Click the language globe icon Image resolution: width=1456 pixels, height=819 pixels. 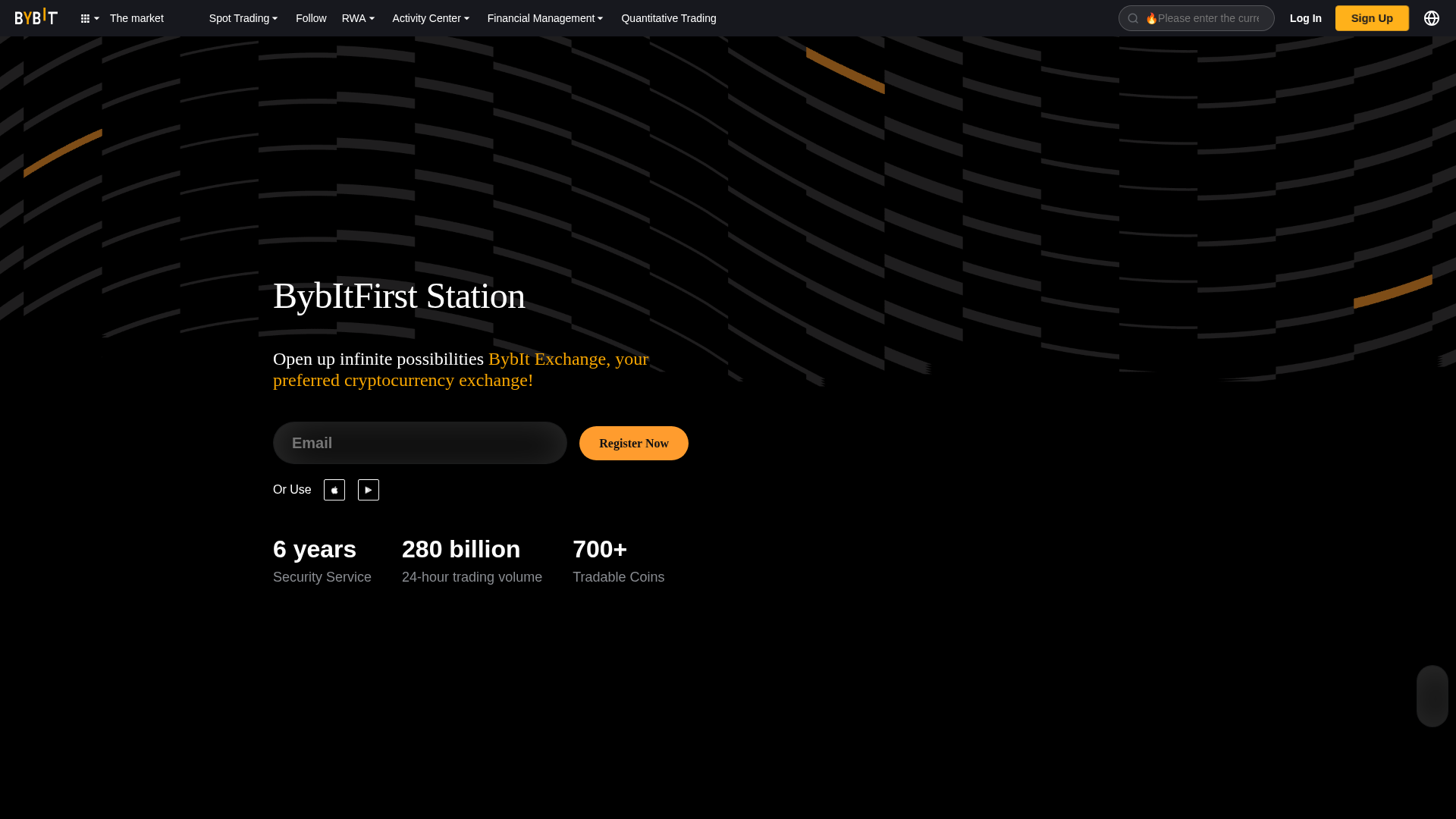[1431, 18]
